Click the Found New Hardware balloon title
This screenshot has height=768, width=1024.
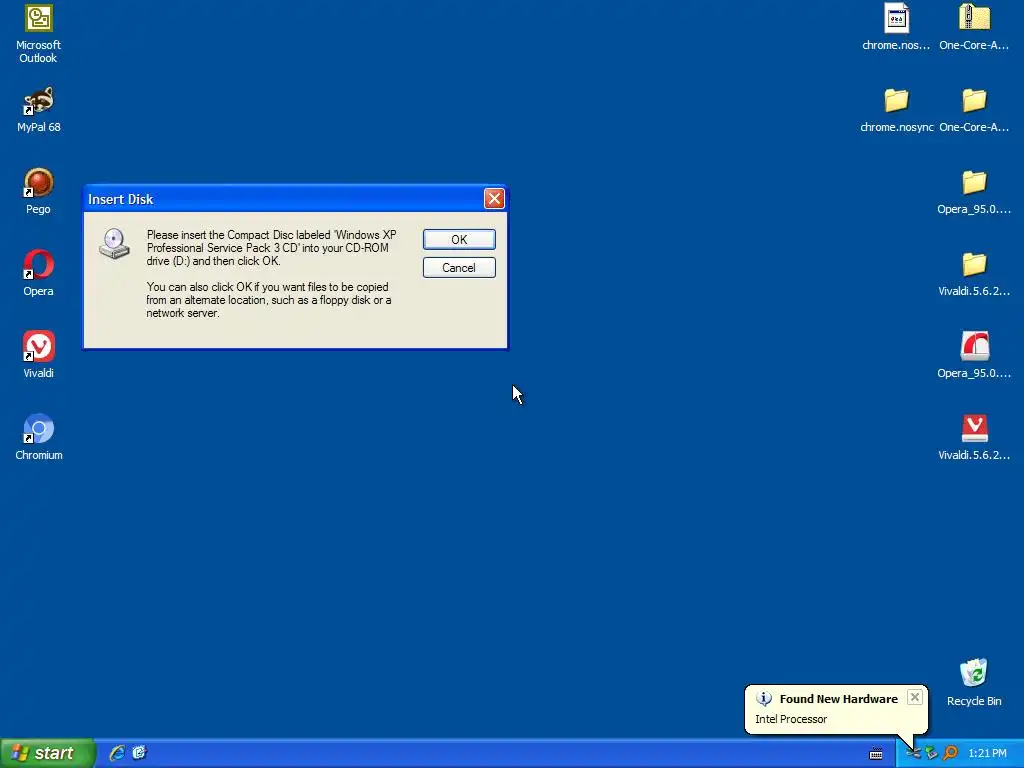839,699
